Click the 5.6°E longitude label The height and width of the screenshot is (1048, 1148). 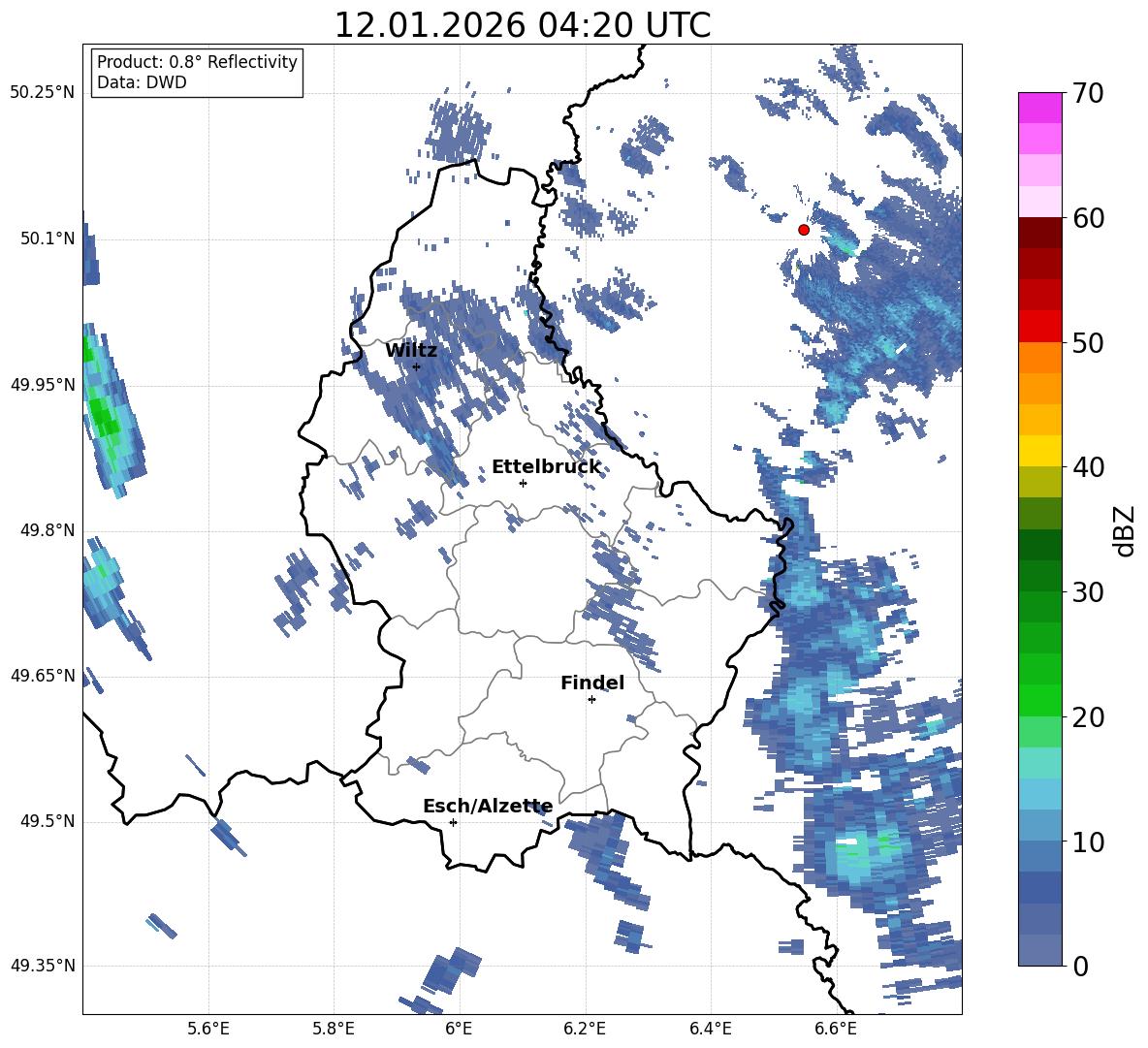point(207,1029)
